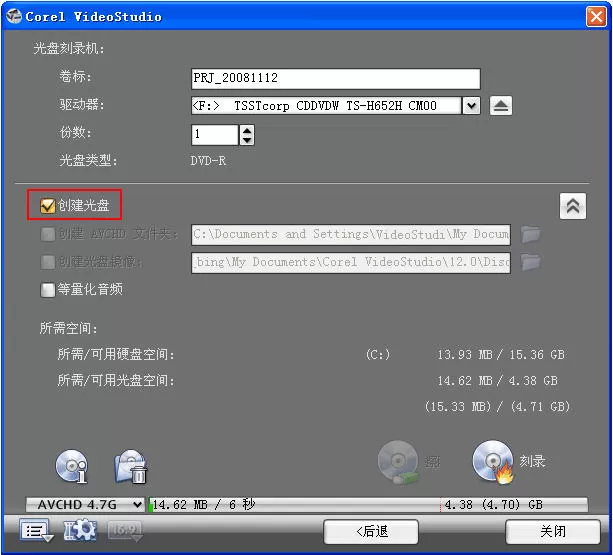Toggle the 创建光盘镜像 checkbox
The height and width of the screenshot is (555, 613).
coord(47,262)
